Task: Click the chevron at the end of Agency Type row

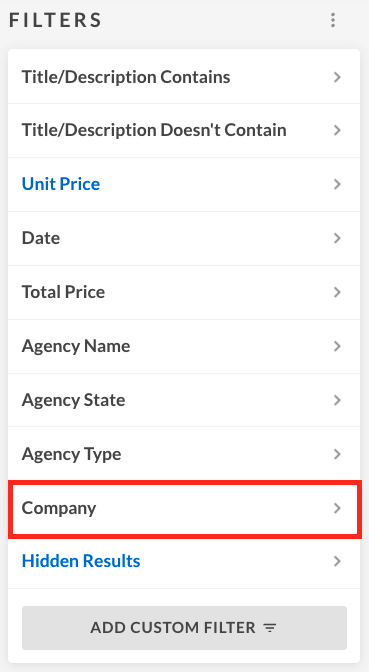Action: [337, 454]
